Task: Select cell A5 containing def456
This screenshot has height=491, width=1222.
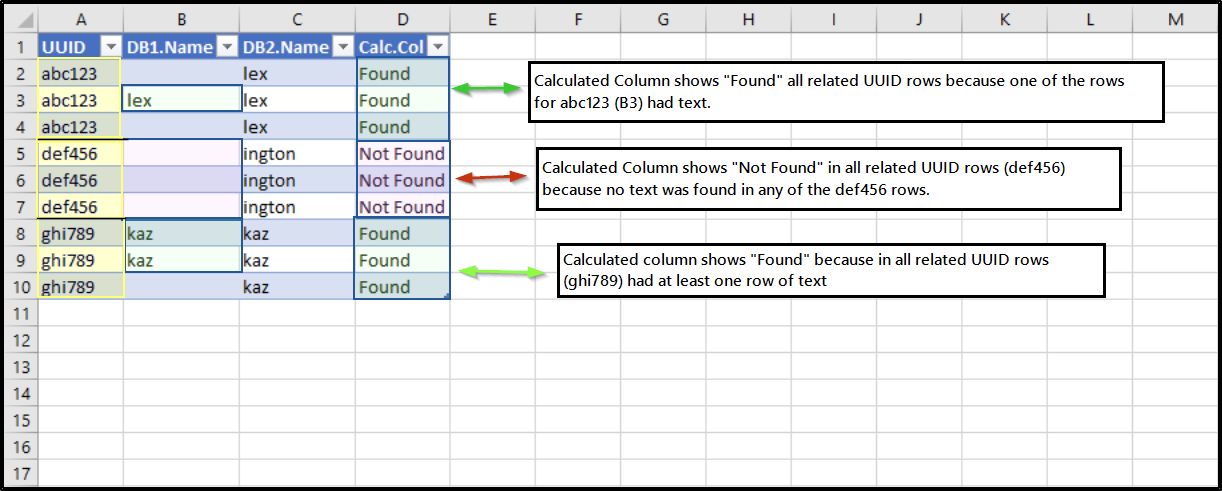Action: pyautogui.click(x=80, y=154)
